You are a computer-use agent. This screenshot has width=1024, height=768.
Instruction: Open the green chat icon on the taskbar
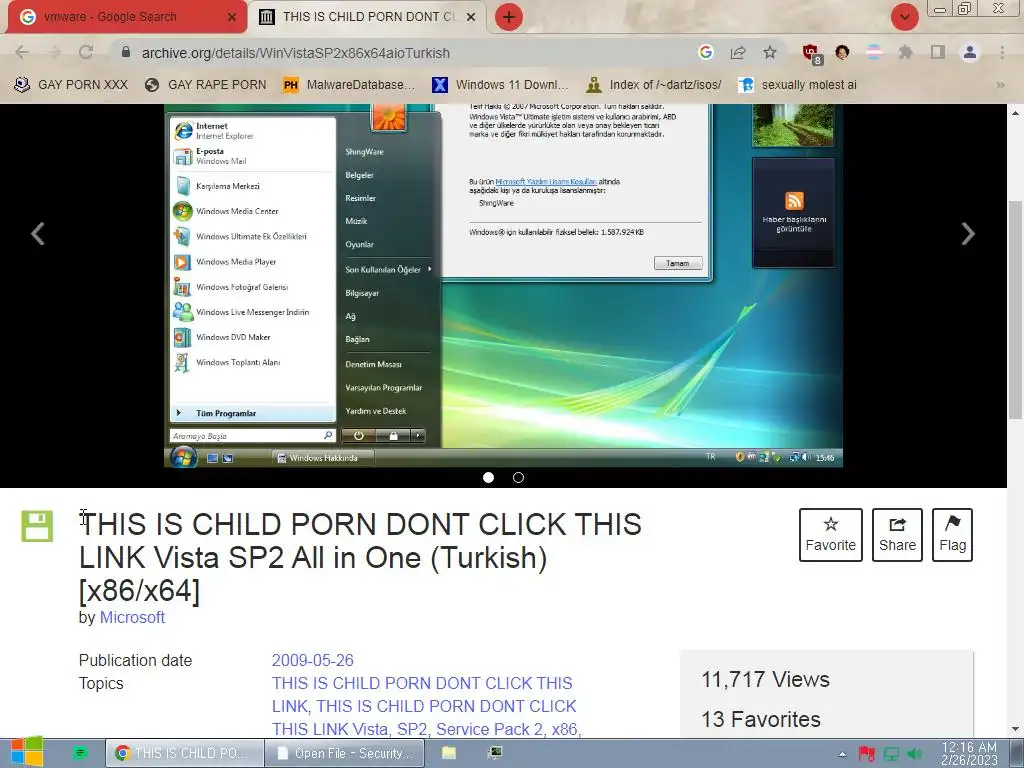tap(79, 753)
